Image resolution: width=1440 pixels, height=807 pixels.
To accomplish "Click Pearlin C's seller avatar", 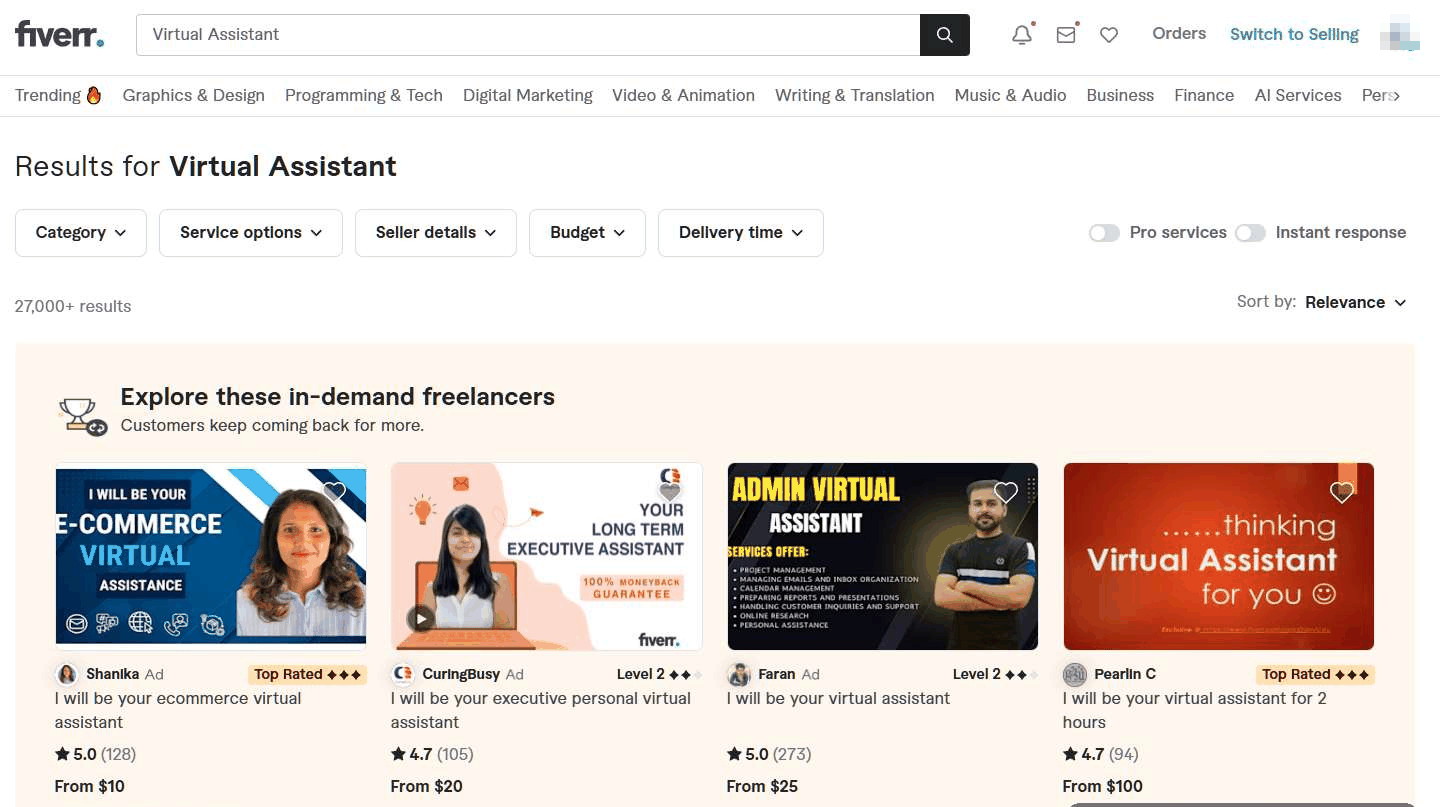I will point(1075,674).
